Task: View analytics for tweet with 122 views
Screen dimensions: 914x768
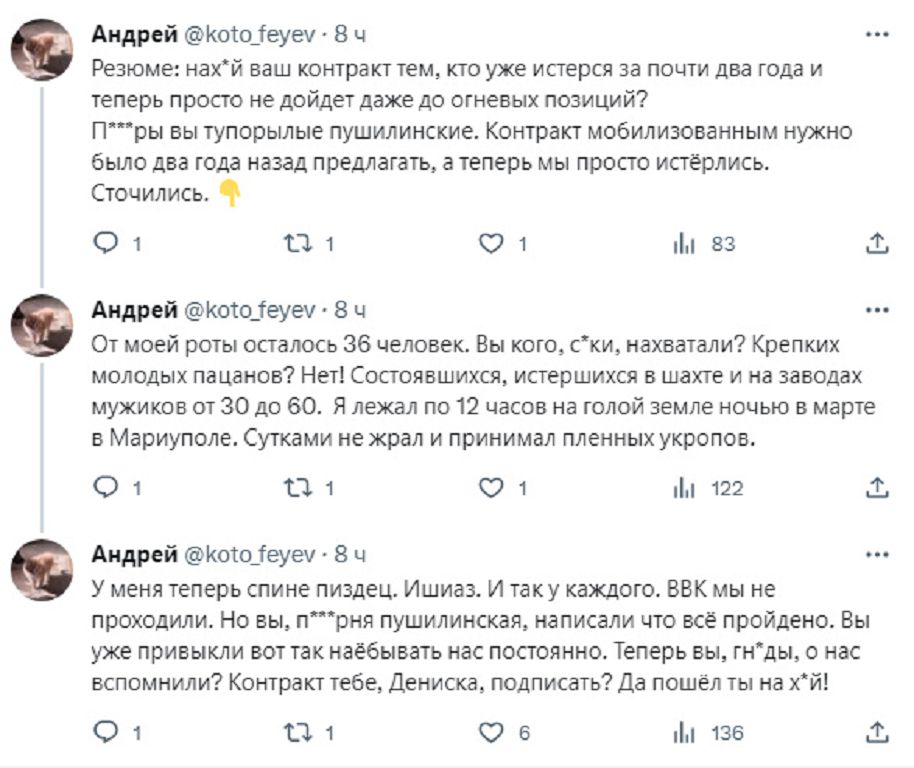Action: tap(683, 488)
